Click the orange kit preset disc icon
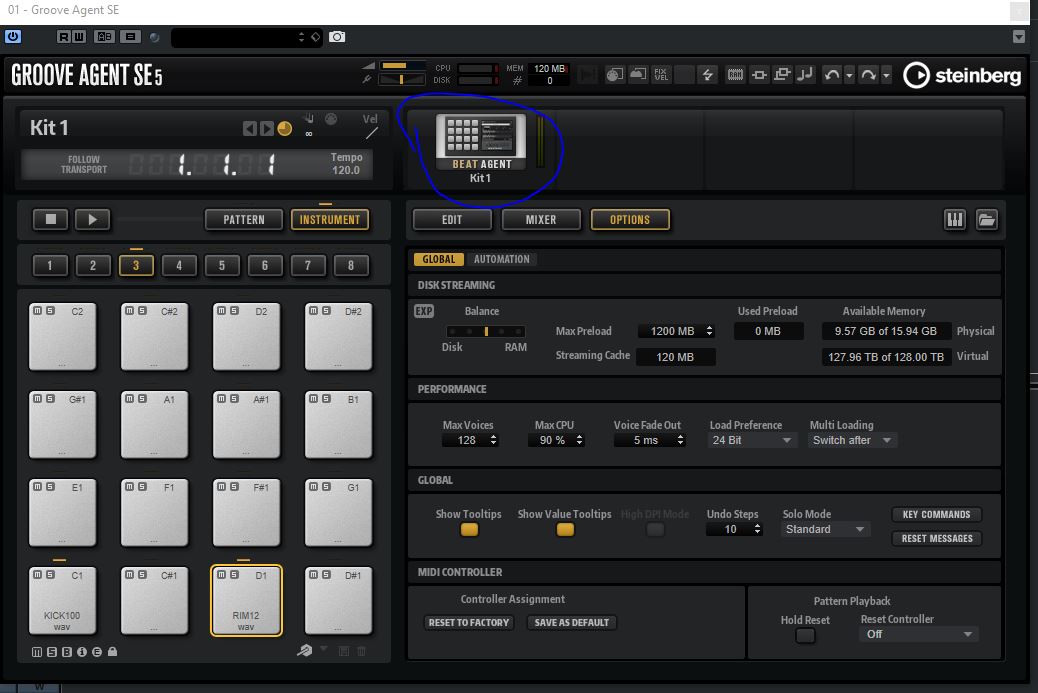Screen dimensions: 1038x693 click(285, 128)
